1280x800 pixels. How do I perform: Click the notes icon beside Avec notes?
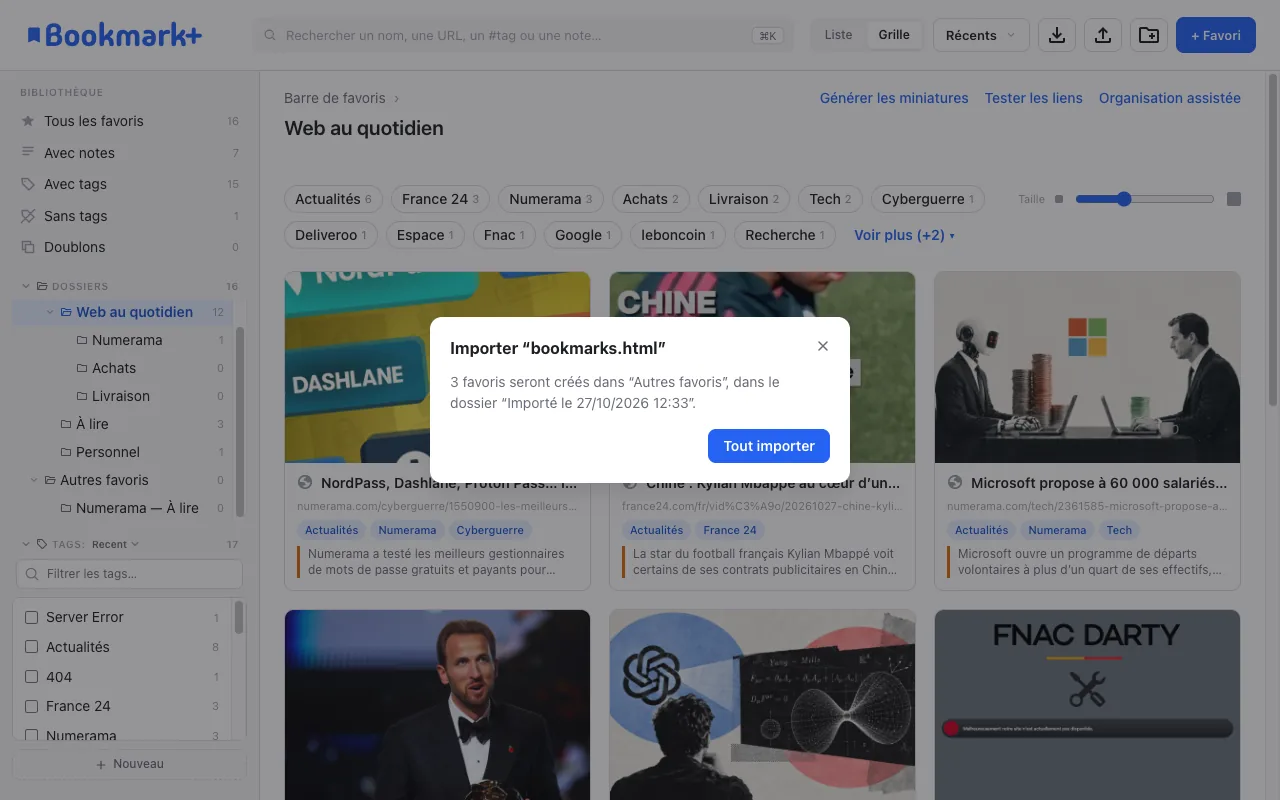click(28, 153)
